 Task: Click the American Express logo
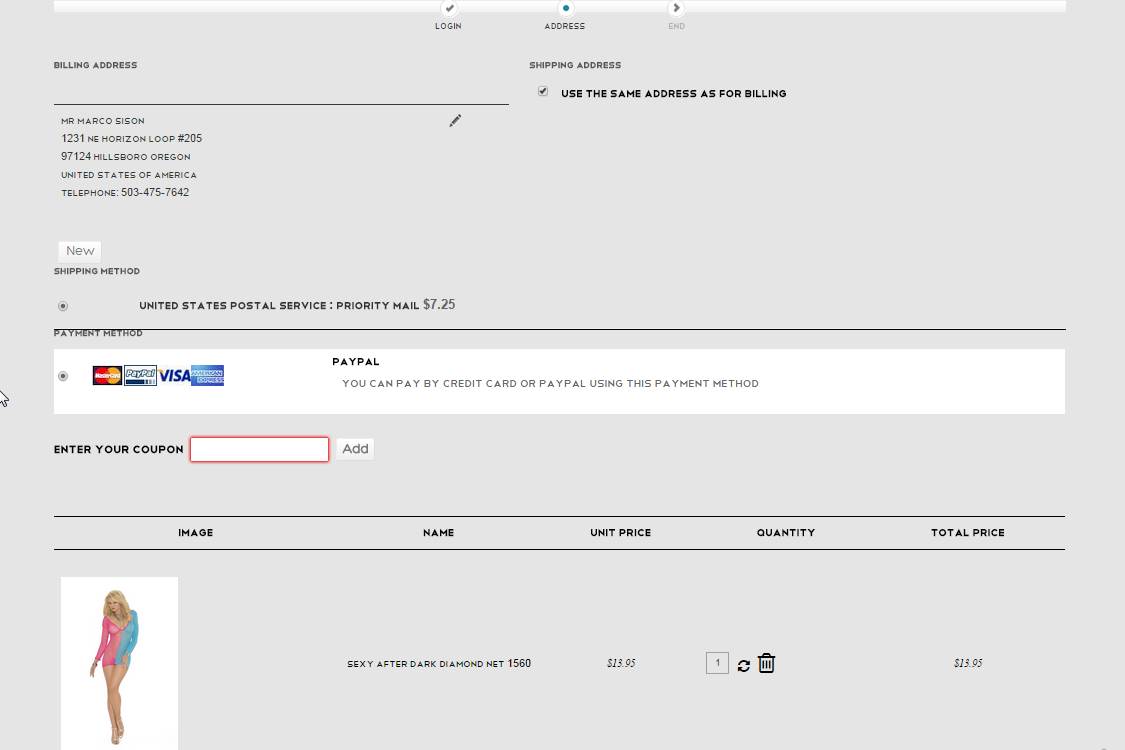pos(208,375)
